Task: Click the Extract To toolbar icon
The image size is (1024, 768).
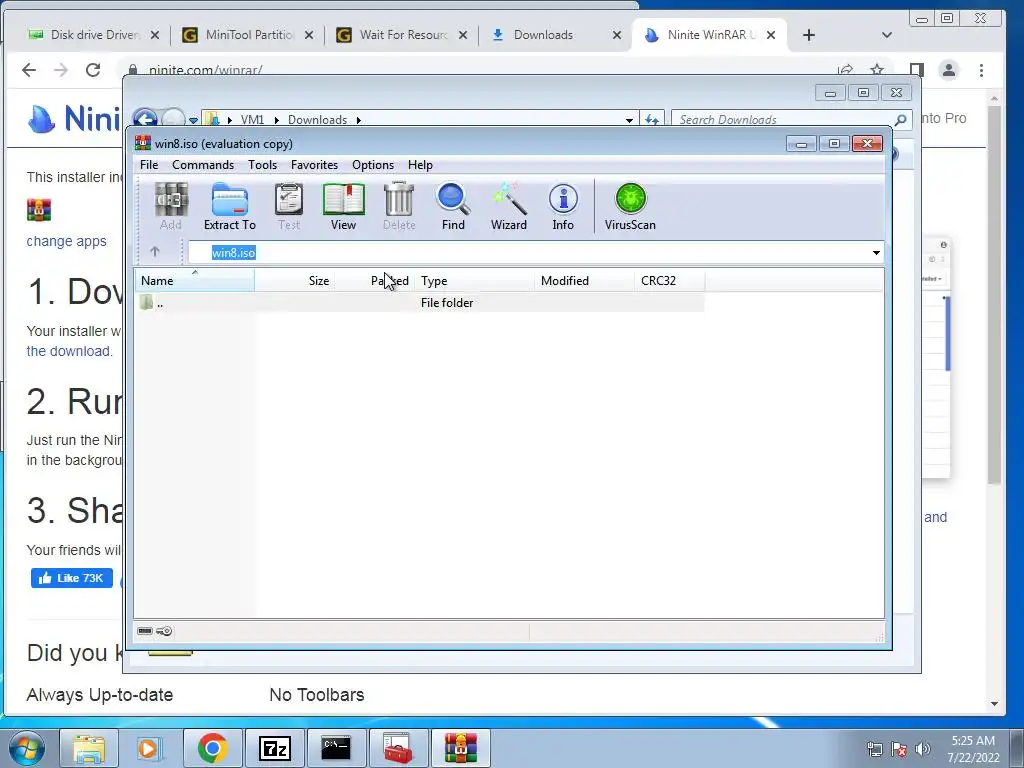Action: [x=230, y=206]
